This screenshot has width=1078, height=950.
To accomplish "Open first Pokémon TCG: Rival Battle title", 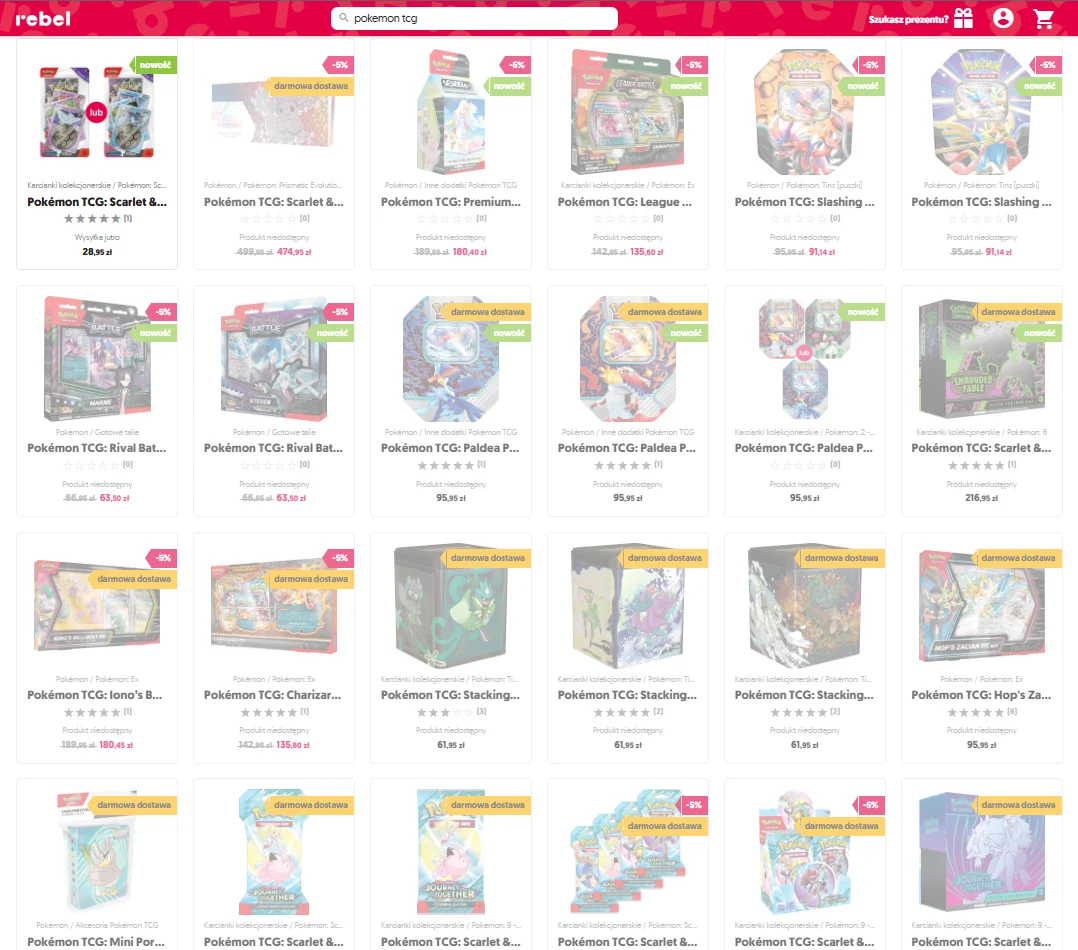I will click(x=97, y=448).
